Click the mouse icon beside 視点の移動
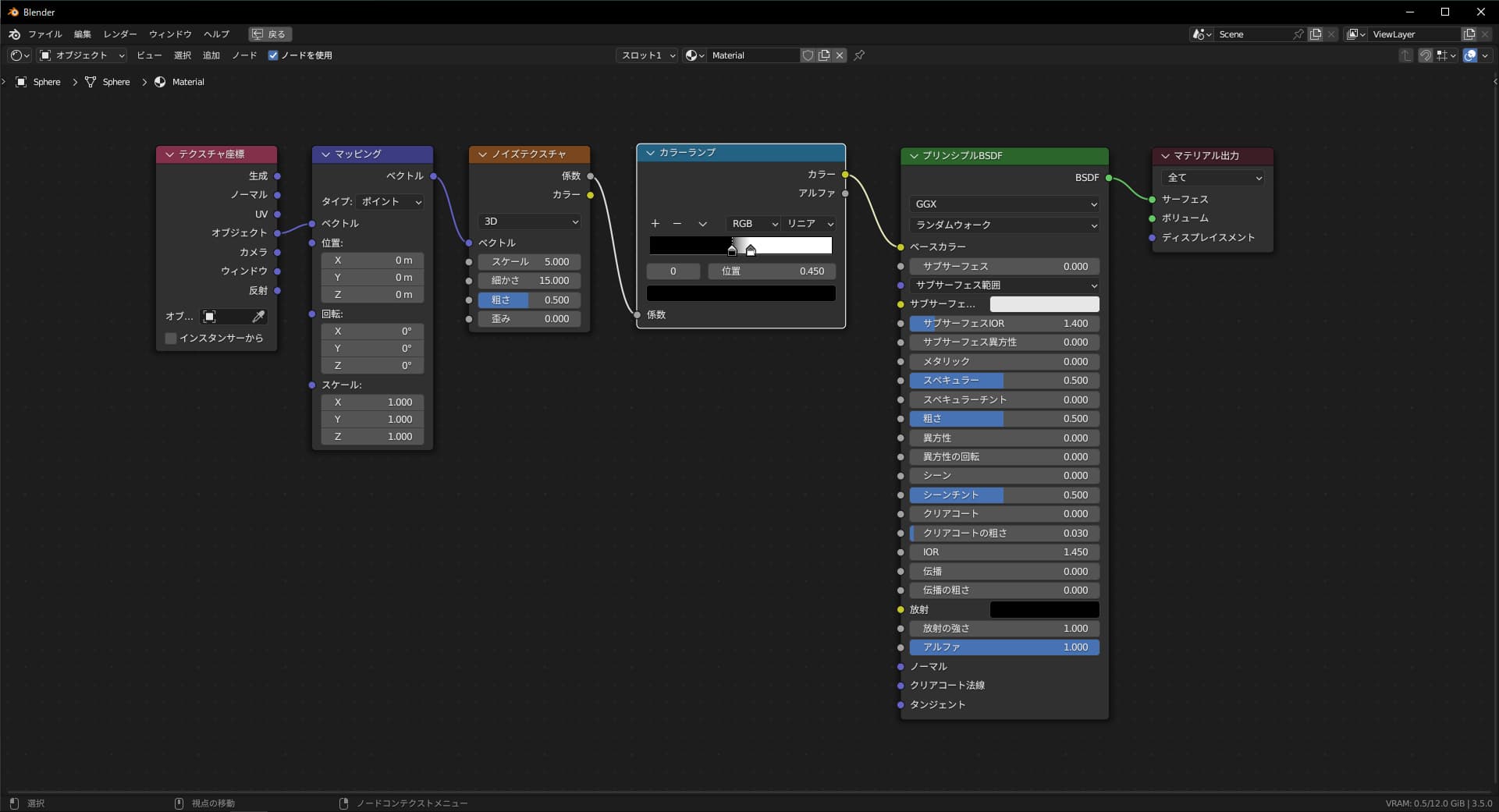 pos(179,803)
